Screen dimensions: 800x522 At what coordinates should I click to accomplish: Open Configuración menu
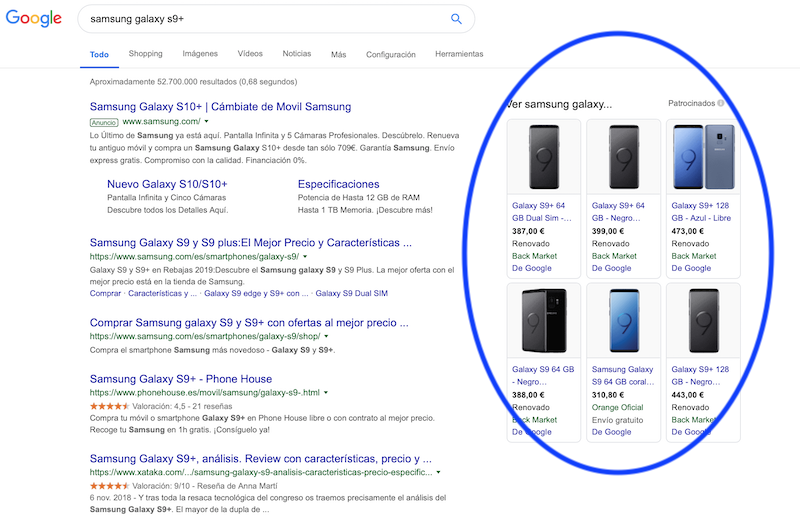coord(391,54)
